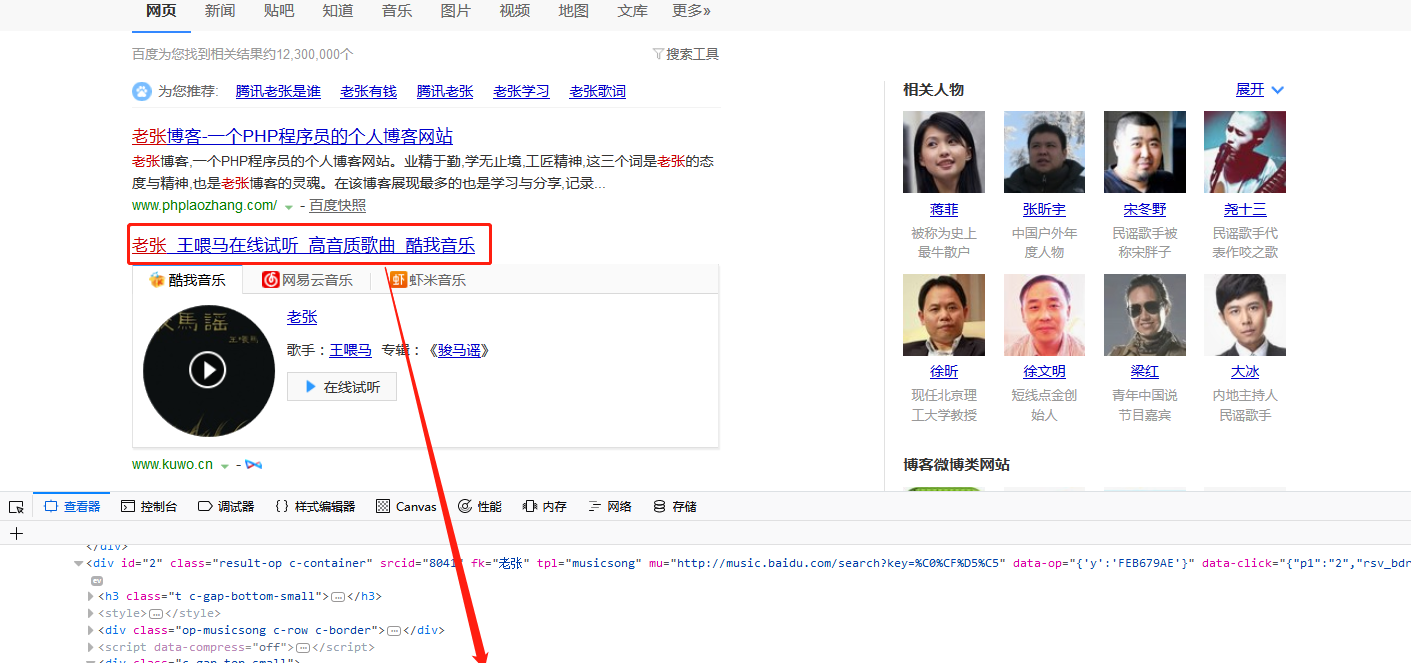
Task: Open 尧十三's portrait thumbnail
Action: tap(1245, 152)
